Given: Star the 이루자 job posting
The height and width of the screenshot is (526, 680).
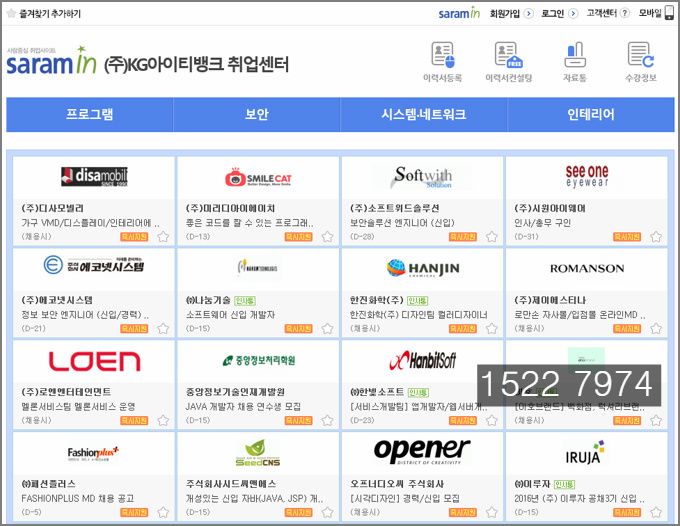Looking at the screenshot, I should [x=656, y=513].
